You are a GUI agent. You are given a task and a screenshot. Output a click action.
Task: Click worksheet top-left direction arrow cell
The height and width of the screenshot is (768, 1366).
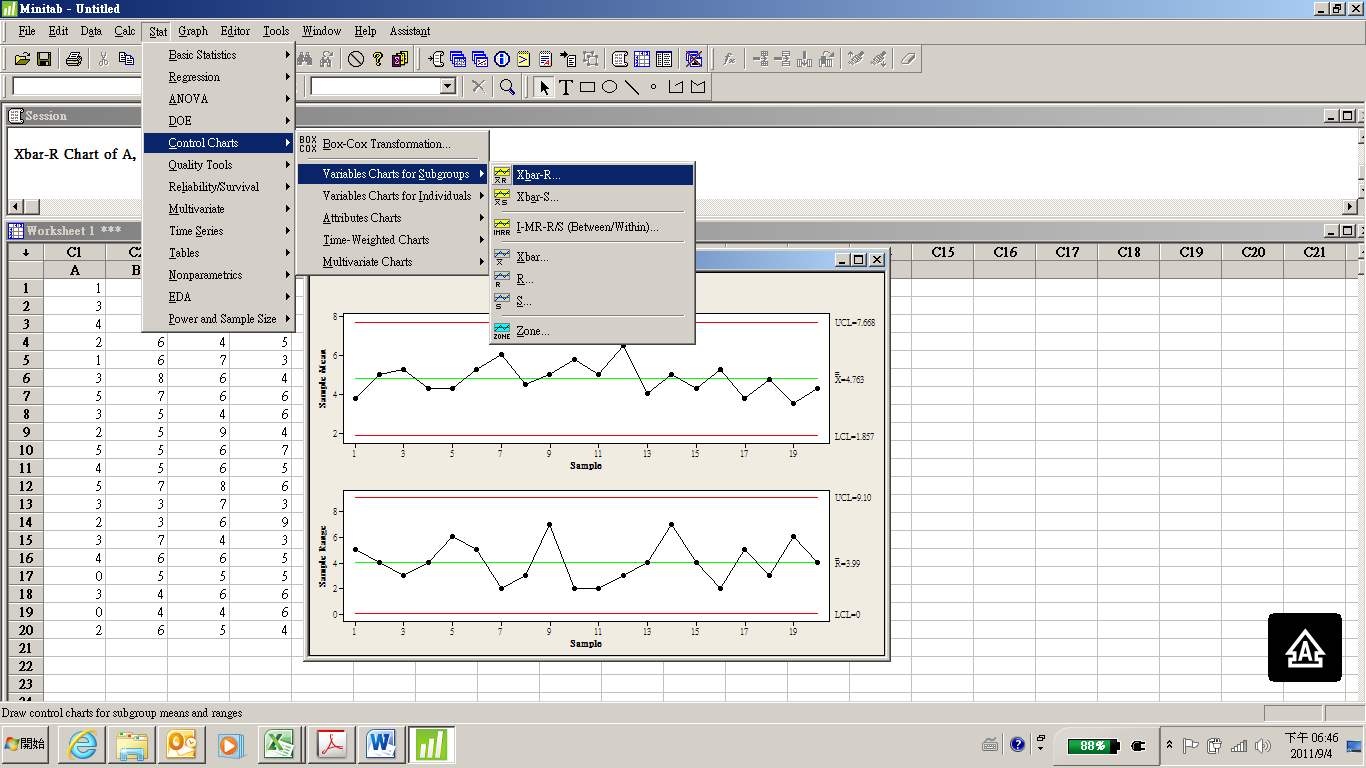[x=26, y=252]
